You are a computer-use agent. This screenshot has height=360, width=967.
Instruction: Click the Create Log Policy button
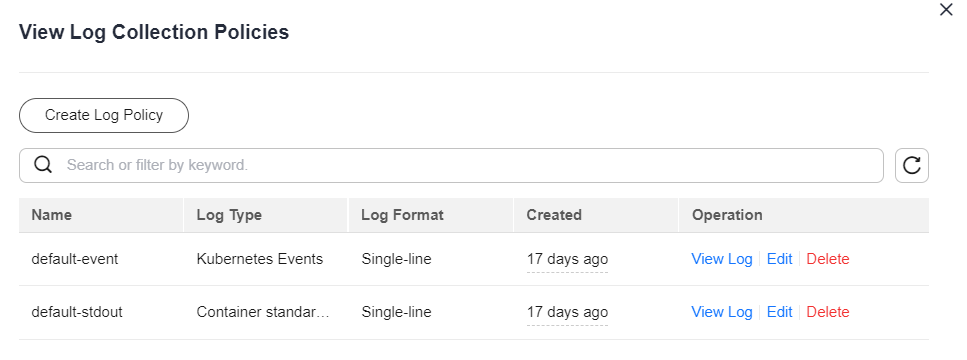pos(104,115)
